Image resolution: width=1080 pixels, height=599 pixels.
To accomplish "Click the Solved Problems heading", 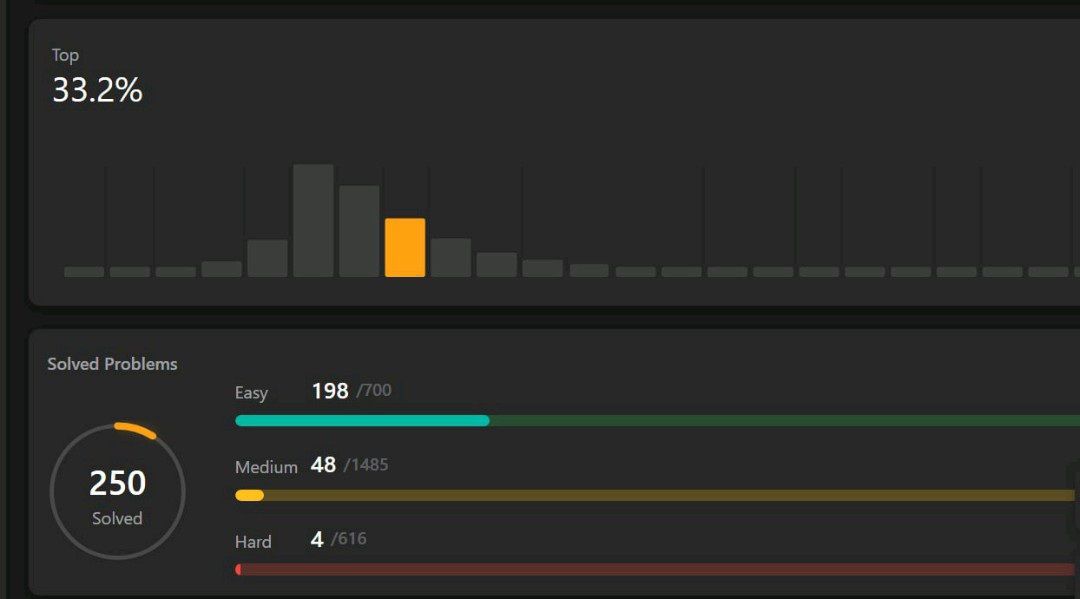I will [x=112, y=364].
